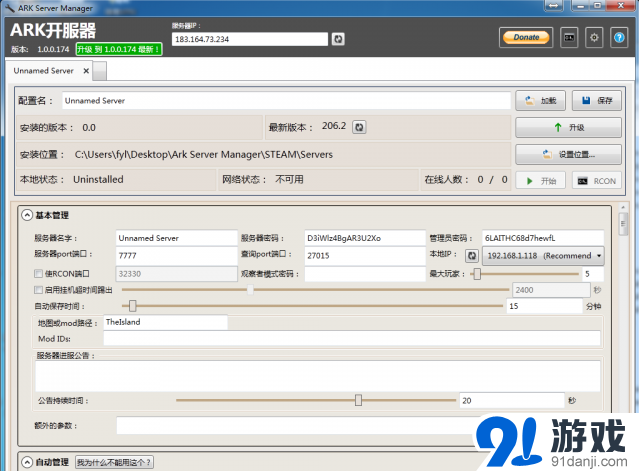Enable the 使RCON端口 checkbox
639x471 pixels.
pos(38,273)
